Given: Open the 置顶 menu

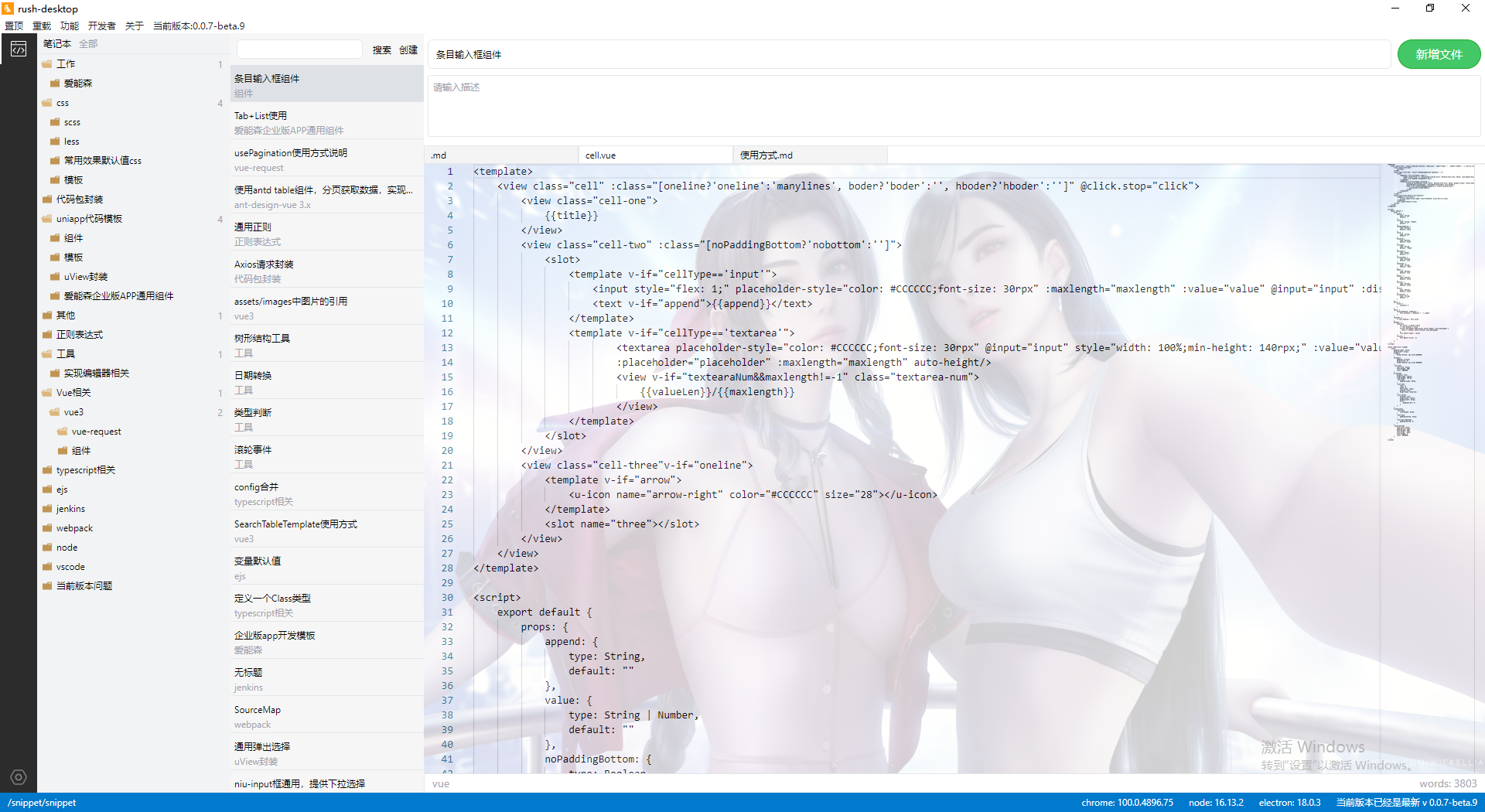Looking at the screenshot, I should [14, 26].
